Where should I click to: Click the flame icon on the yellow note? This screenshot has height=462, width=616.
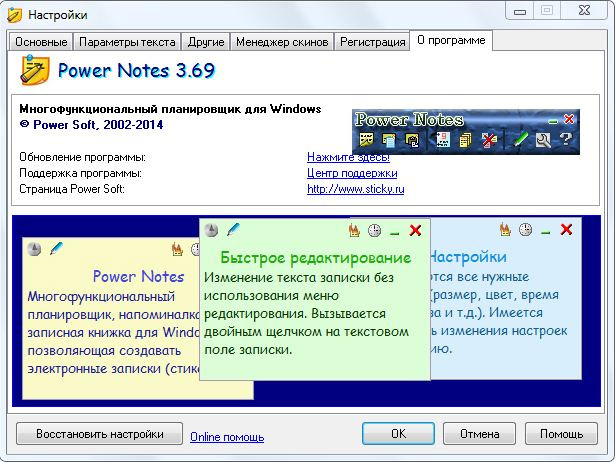tap(177, 249)
